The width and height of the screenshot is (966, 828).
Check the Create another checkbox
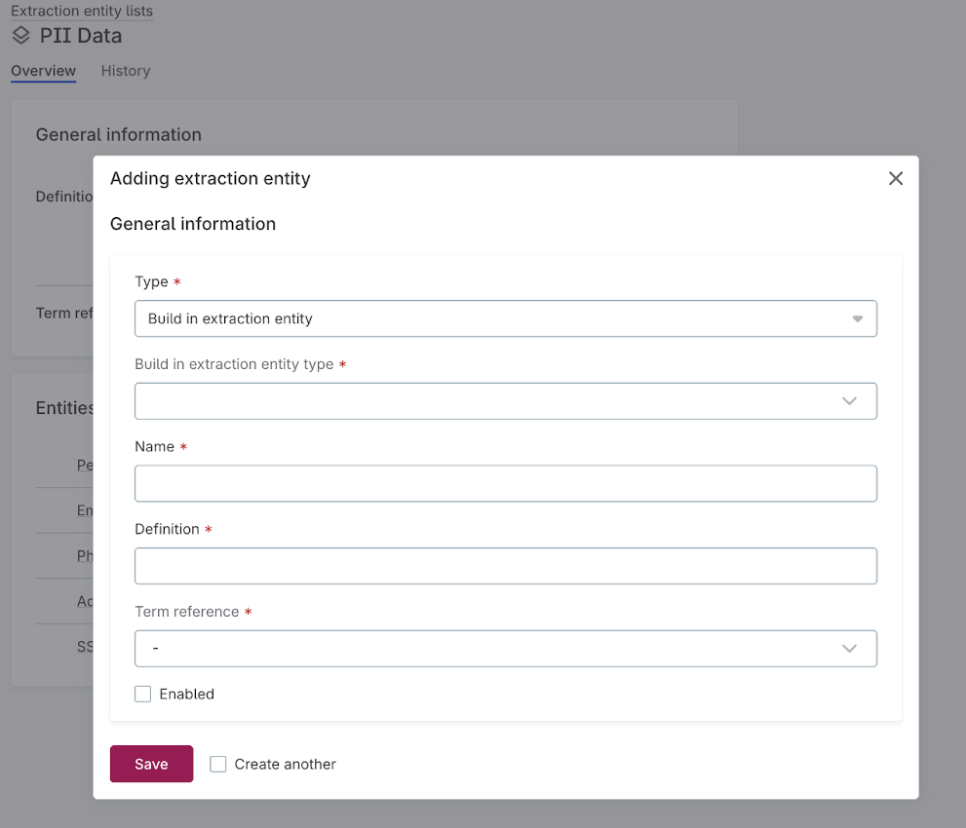(218, 764)
